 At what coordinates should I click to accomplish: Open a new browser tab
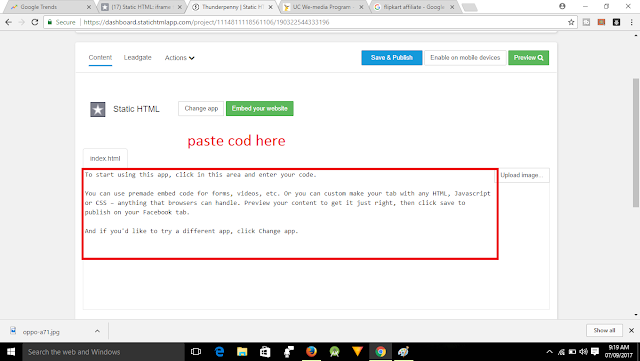(x=469, y=7)
